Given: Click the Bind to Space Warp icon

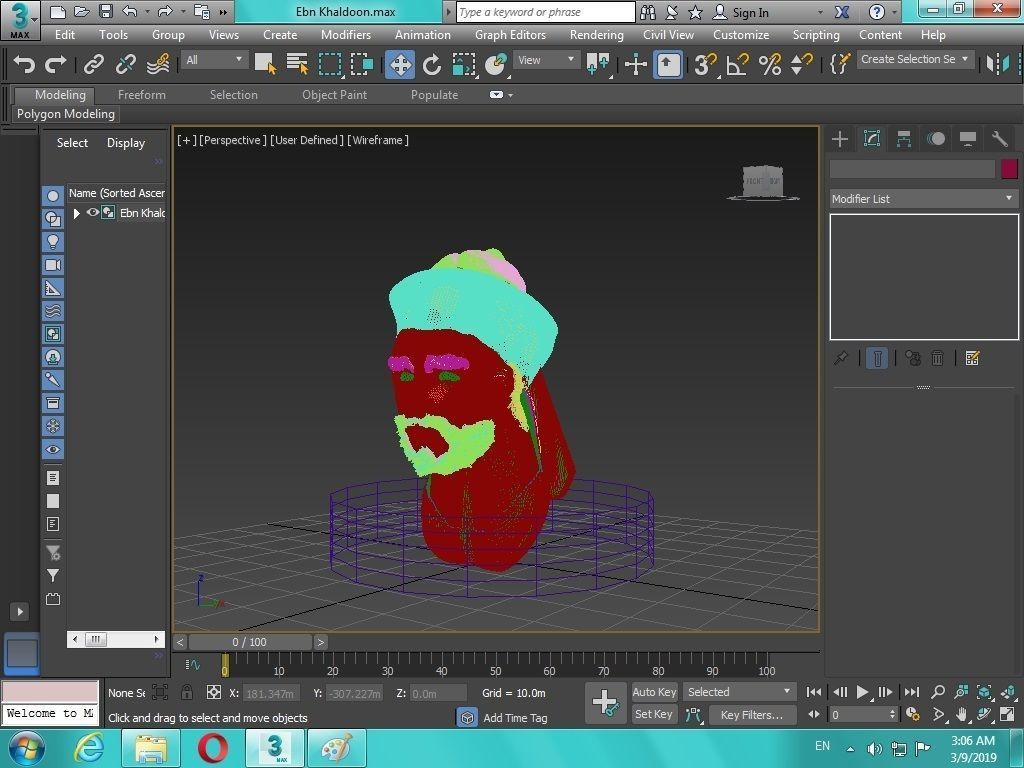Looking at the screenshot, I should click(158, 64).
